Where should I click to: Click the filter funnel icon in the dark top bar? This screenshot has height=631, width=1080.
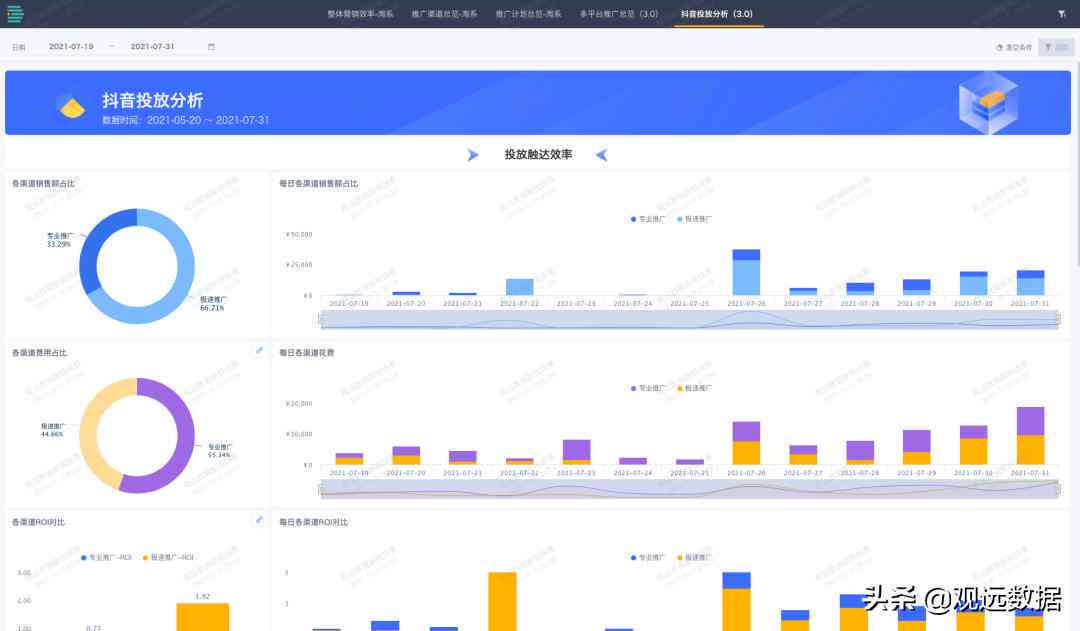[x=1061, y=14]
